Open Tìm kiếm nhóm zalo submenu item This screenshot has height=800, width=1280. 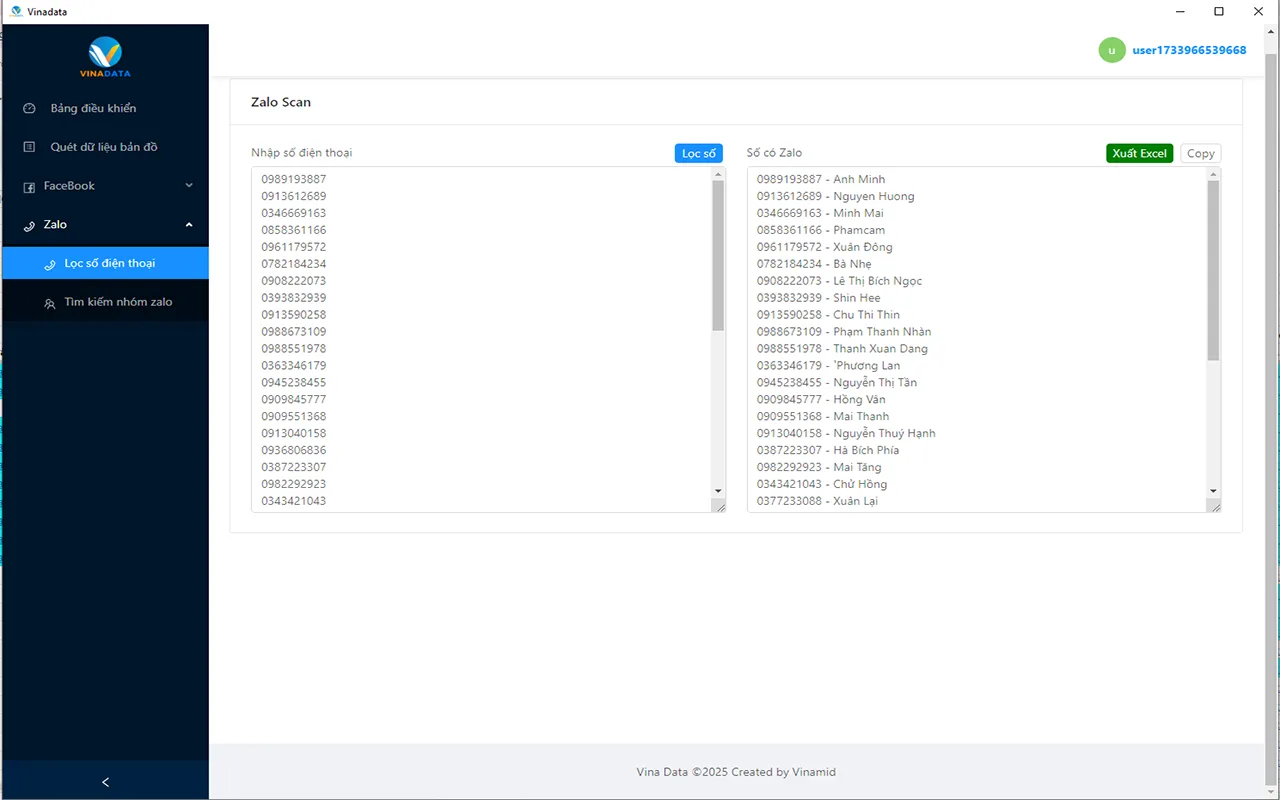(118, 302)
